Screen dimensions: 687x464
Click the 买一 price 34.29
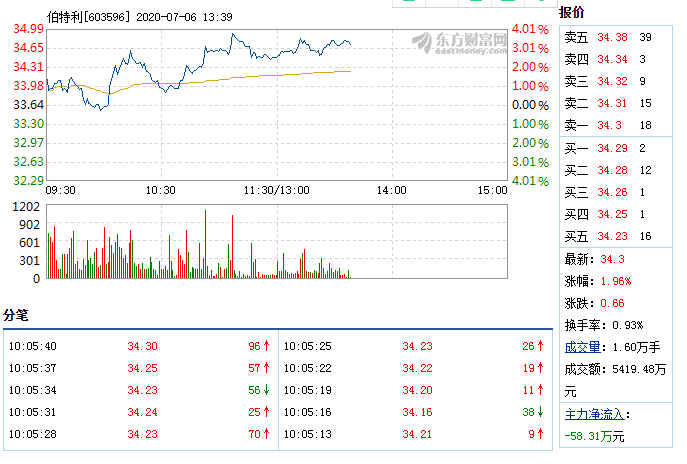pos(610,147)
